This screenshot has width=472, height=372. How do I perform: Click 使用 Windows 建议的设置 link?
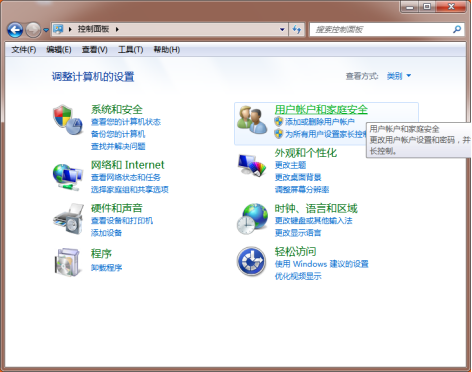[321, 264]
